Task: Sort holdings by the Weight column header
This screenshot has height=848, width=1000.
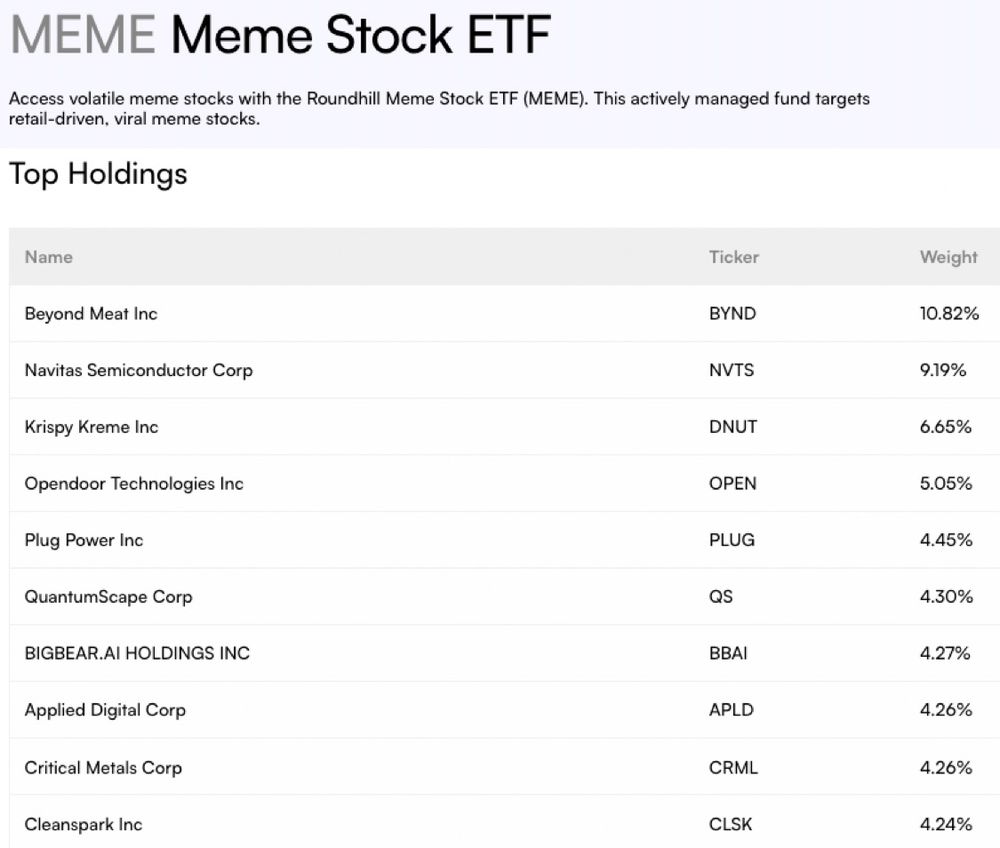Action: click(x=948, y=257)
